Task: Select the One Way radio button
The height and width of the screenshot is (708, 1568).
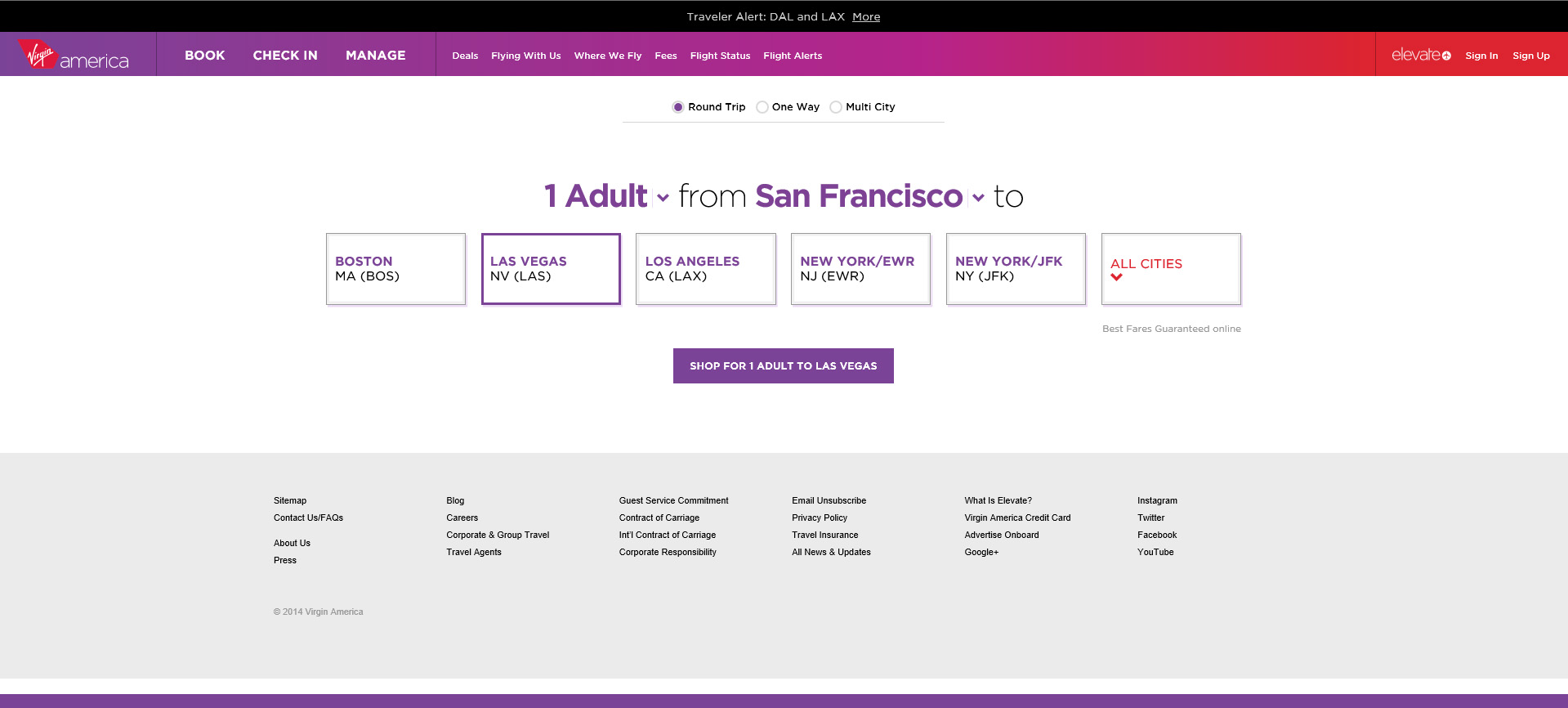Action: [762, 107]
